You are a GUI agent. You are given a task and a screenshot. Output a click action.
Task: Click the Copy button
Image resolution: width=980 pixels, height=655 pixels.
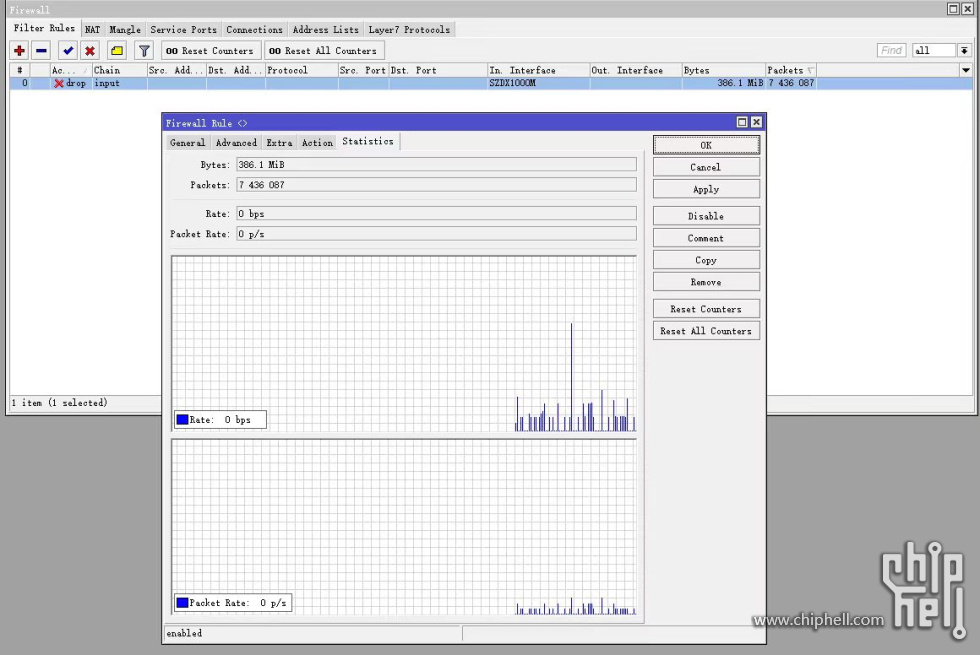pyautogui.click(x=706, y=259)
